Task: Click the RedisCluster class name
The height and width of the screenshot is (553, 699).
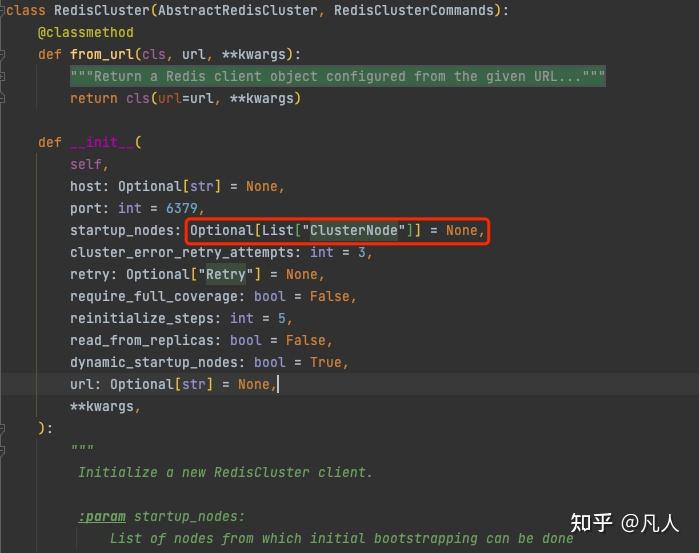Action: pyautogui.click(x=102, y=10)
